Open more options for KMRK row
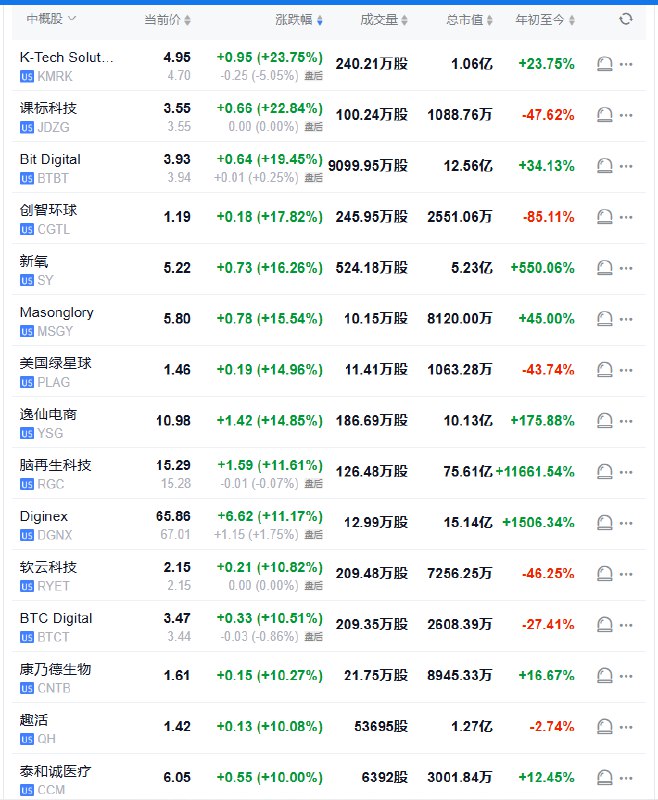 [x=626, y=64]
